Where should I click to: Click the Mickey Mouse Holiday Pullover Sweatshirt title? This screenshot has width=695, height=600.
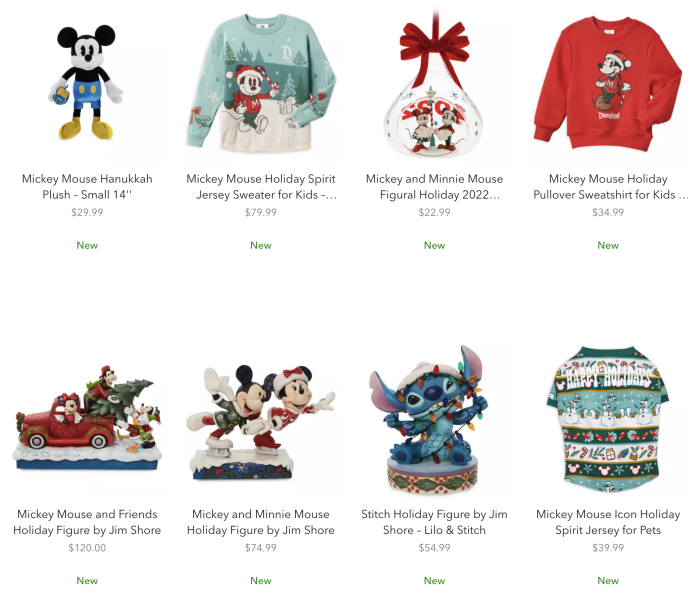click(x=609, y=187)
